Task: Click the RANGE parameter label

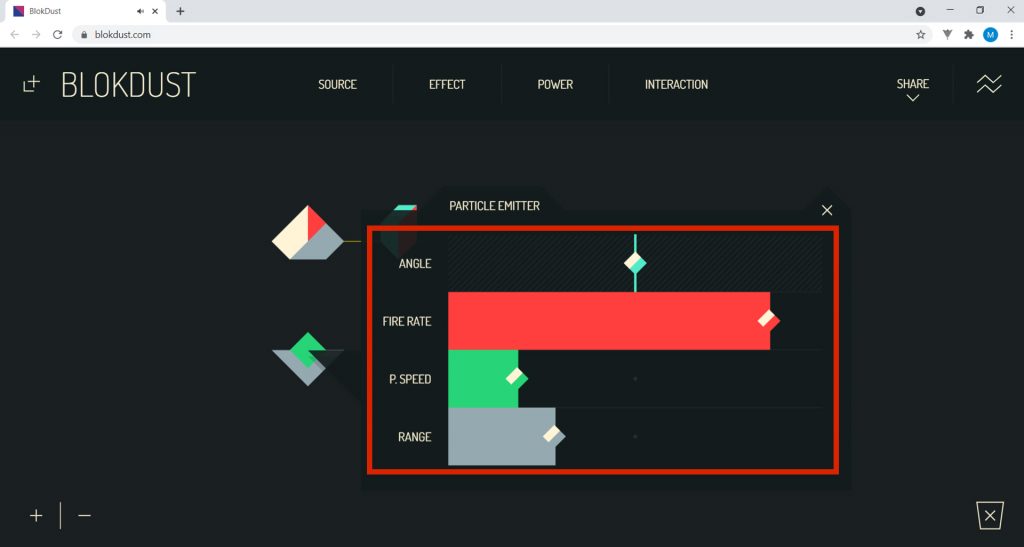Action: coord(415,437)
